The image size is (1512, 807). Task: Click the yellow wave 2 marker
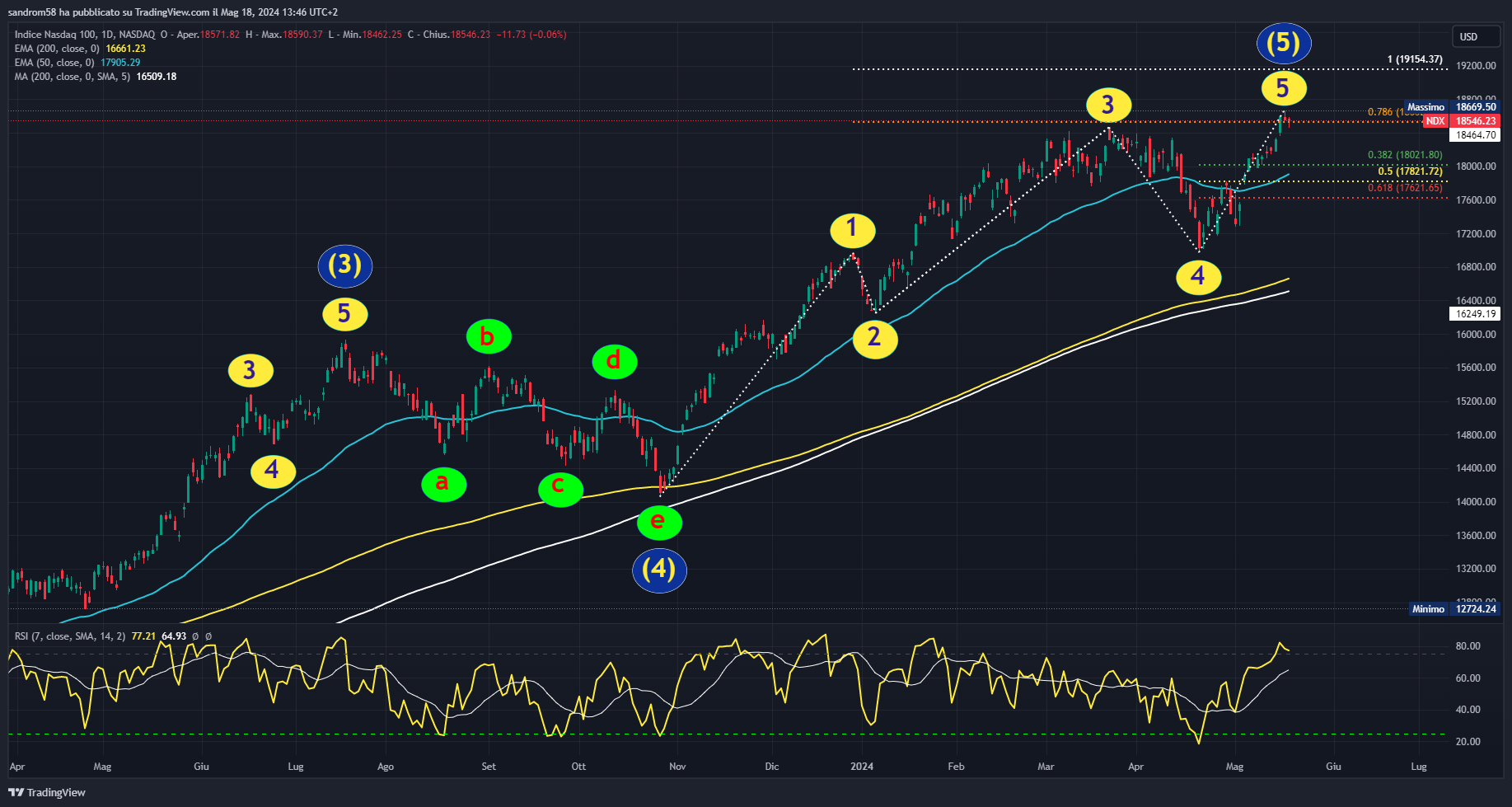click(x=874, y=338)
